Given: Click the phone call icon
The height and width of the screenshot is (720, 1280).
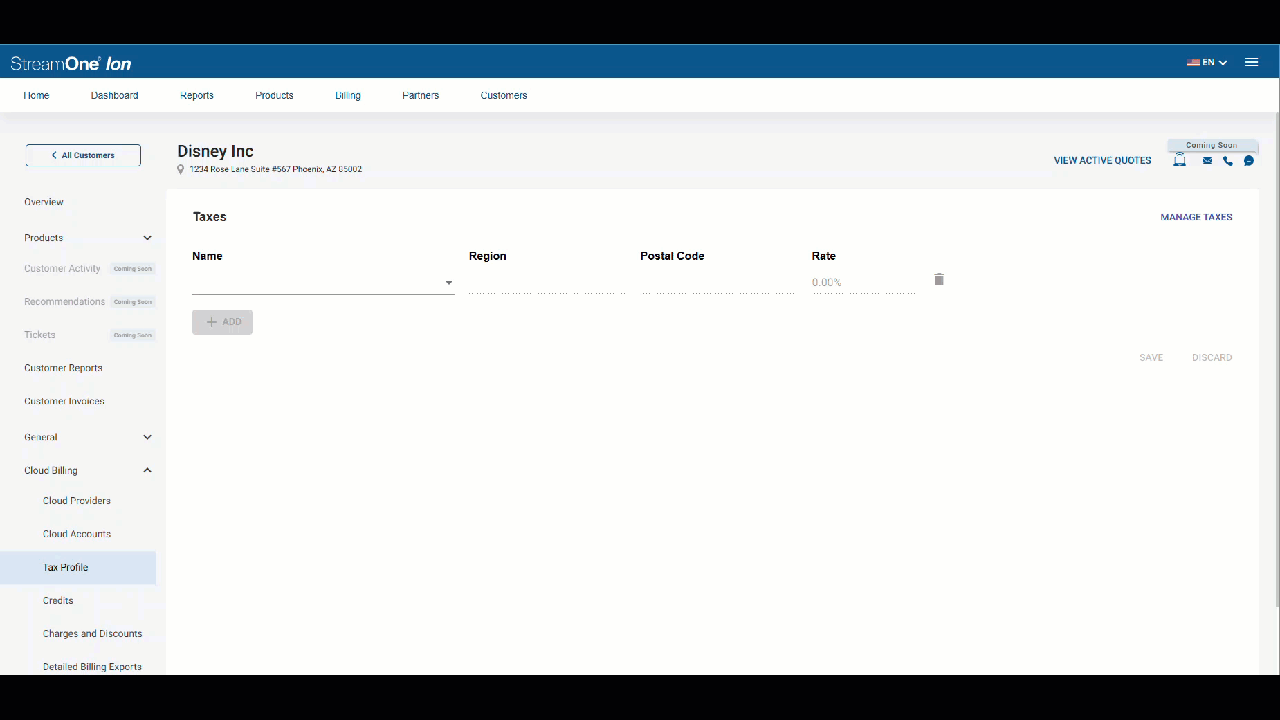Looking at the screenshot, I should [1228, 160].
